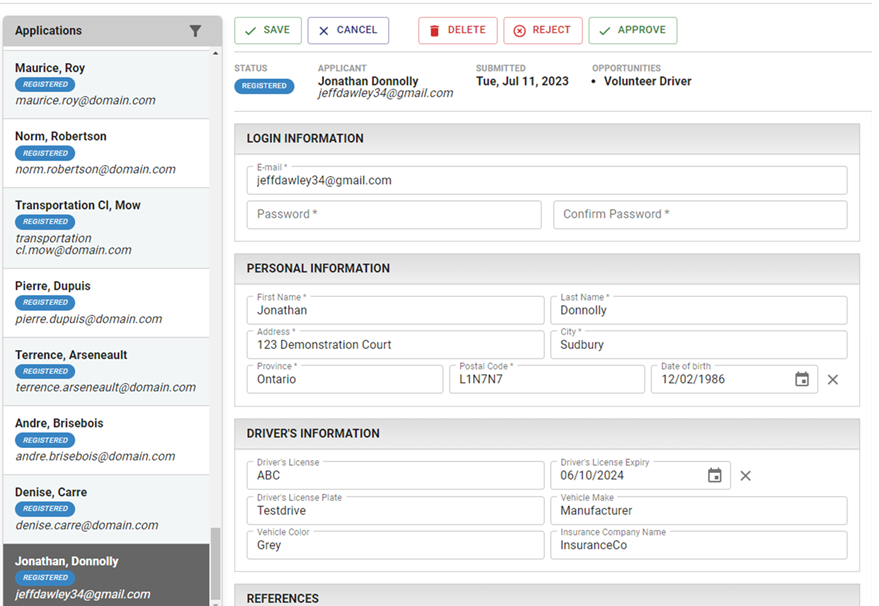Focus the Password field
This screenshot has height=606, width=879.
click(x=394, y=215)
